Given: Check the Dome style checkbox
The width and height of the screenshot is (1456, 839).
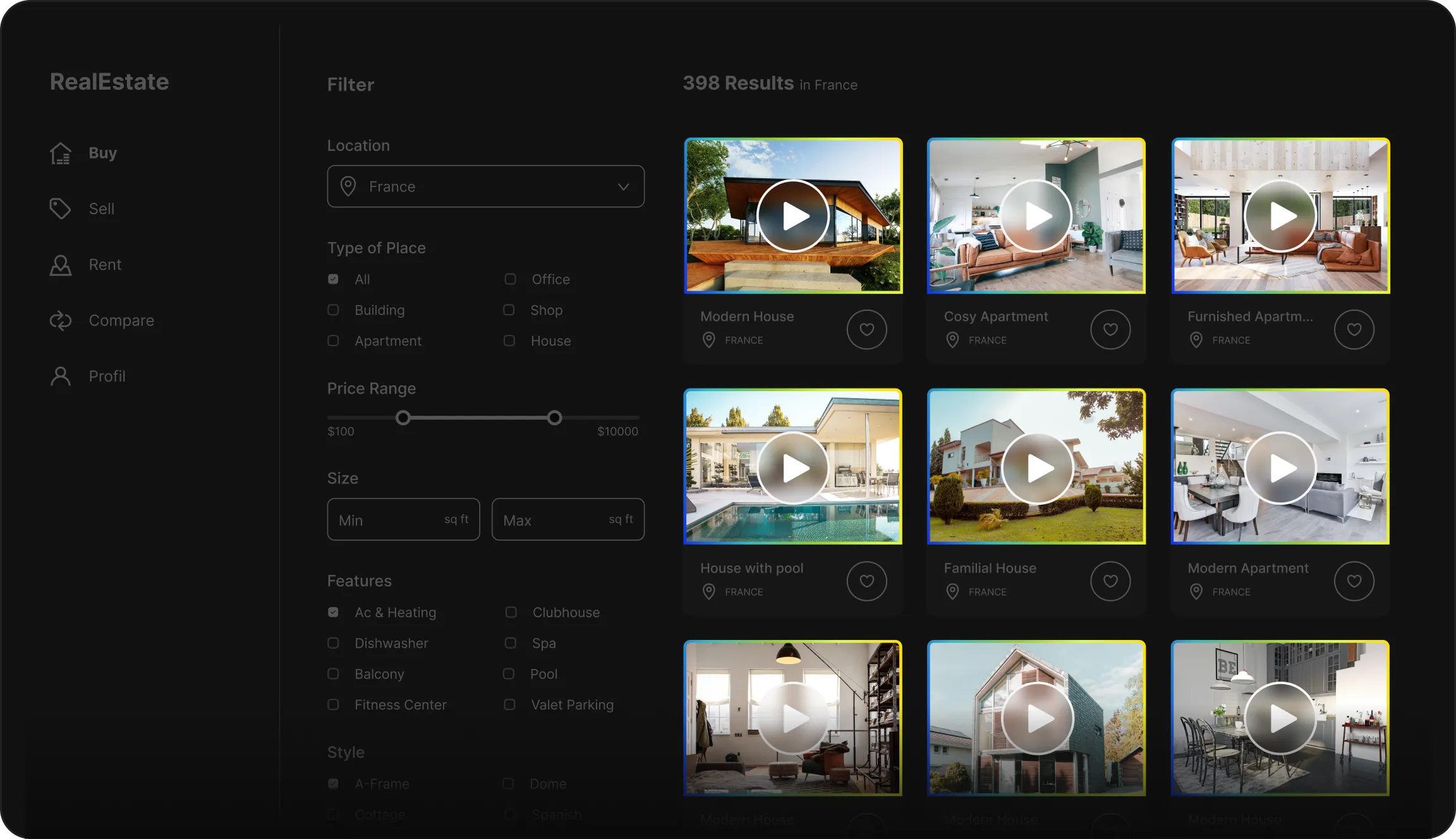Looking at the screenshot, I should [508, 784].
